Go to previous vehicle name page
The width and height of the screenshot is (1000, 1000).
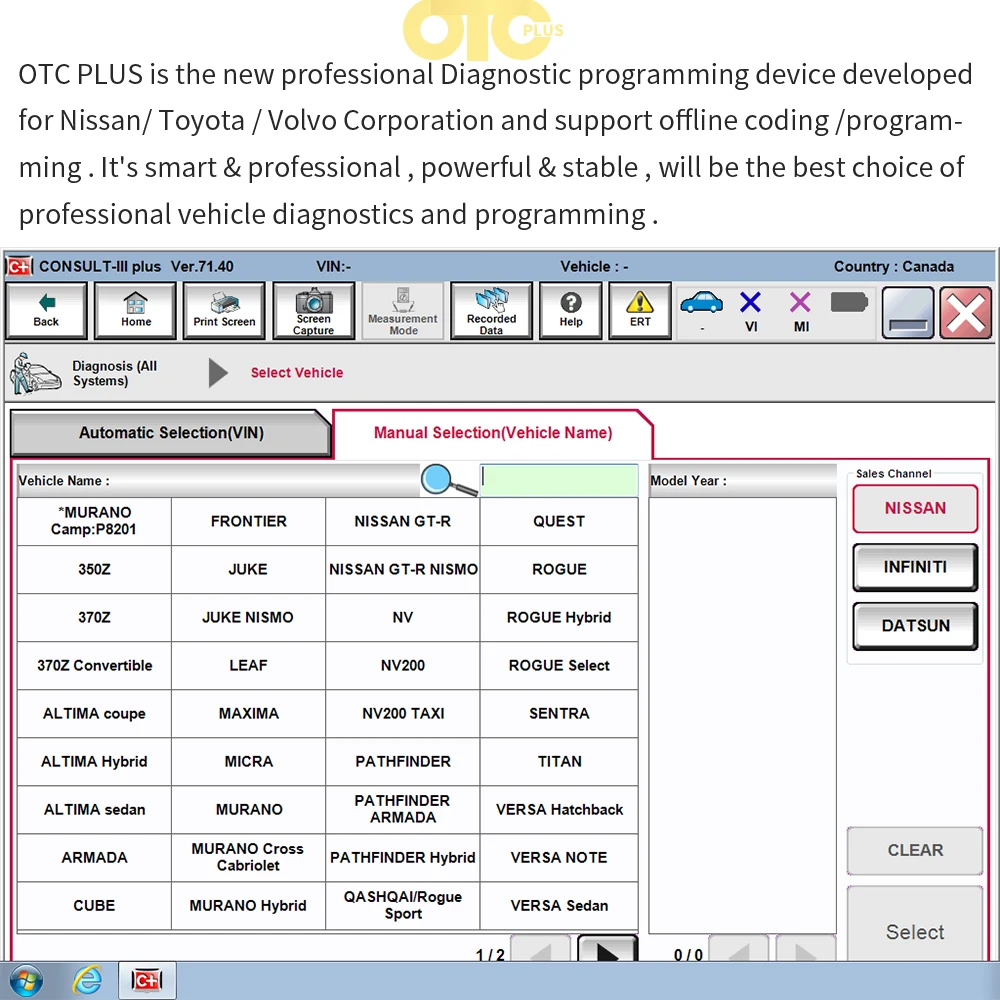[x=540, y=949]
